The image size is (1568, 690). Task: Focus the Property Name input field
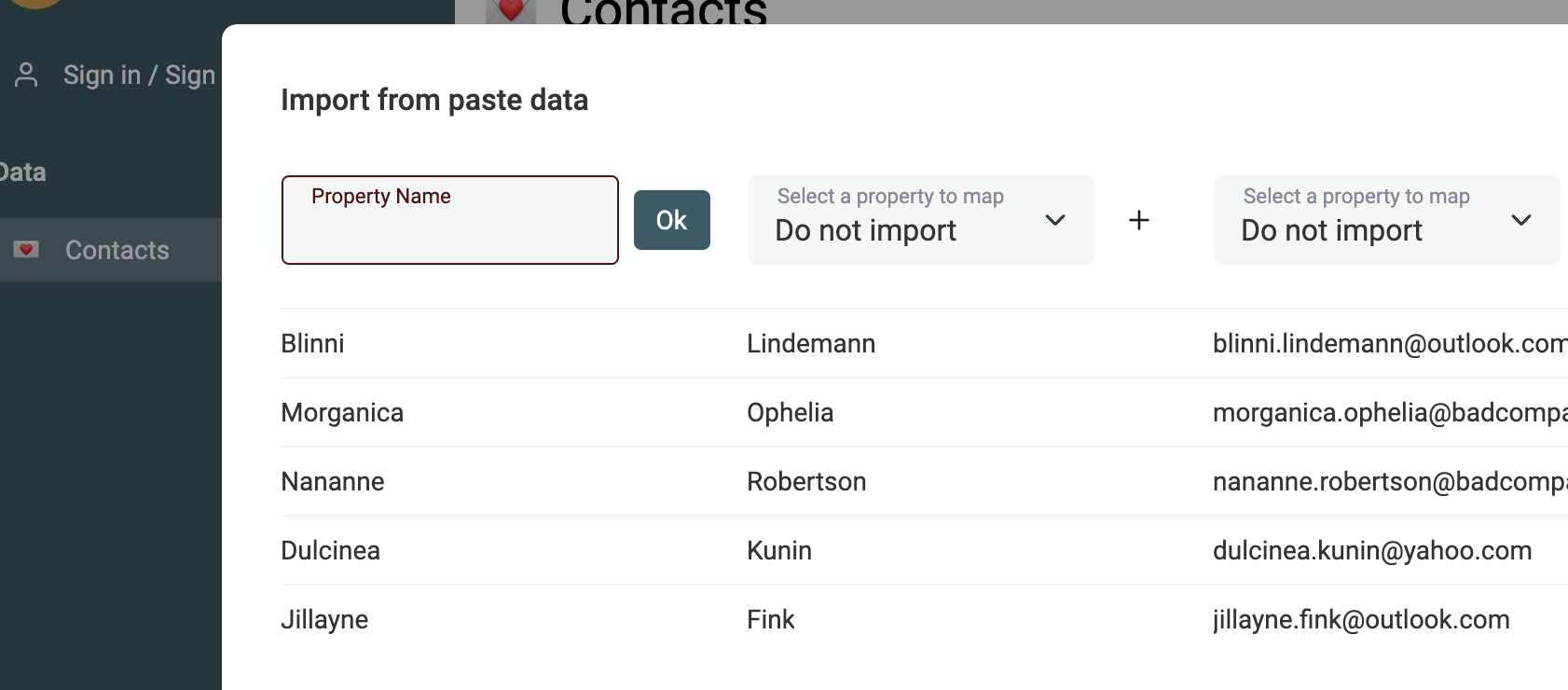click(449, 227)
